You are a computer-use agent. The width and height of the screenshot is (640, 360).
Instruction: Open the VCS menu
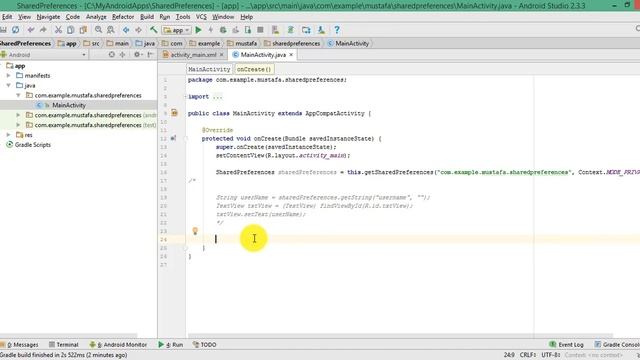[201, 17]
